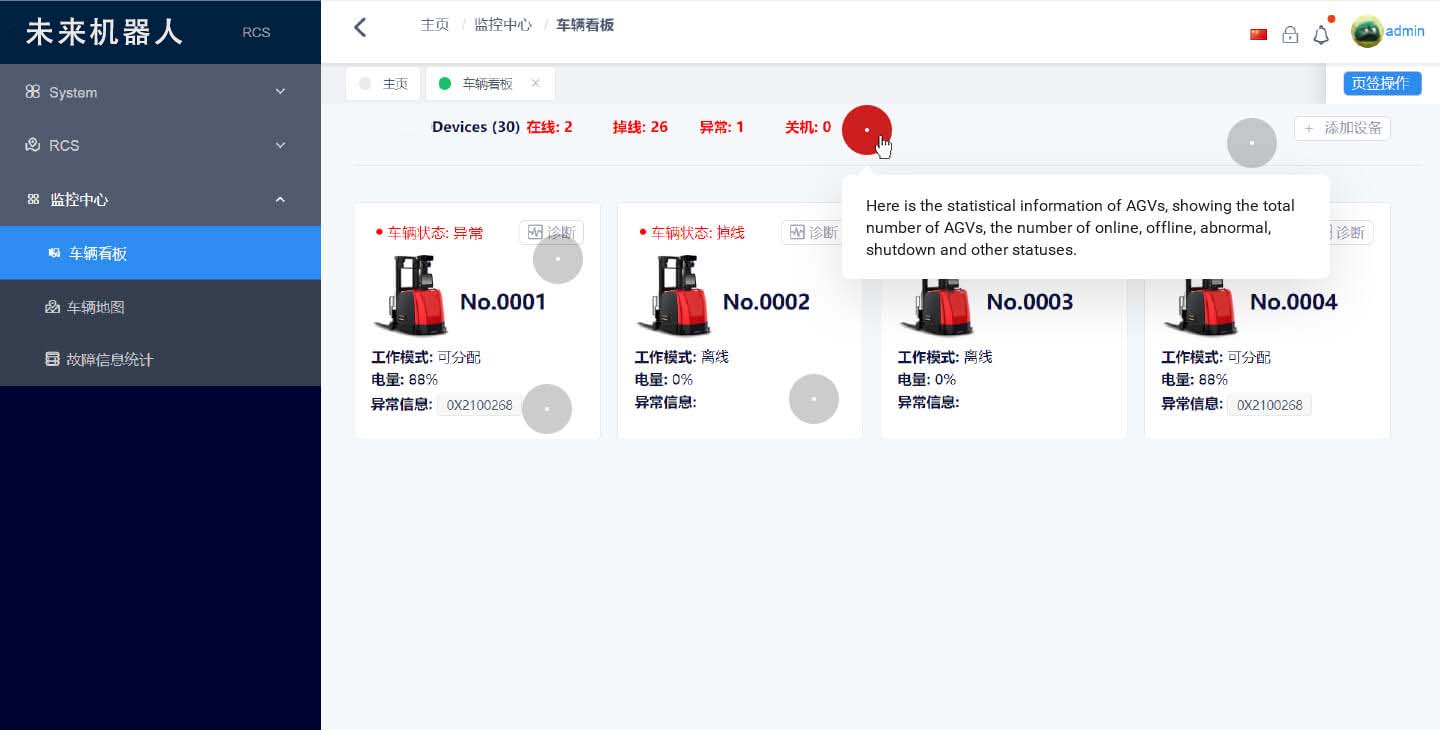1440x730 pixels.
Task: Click the 诊断 button for No.0002
Action: [x=813, y=232]
